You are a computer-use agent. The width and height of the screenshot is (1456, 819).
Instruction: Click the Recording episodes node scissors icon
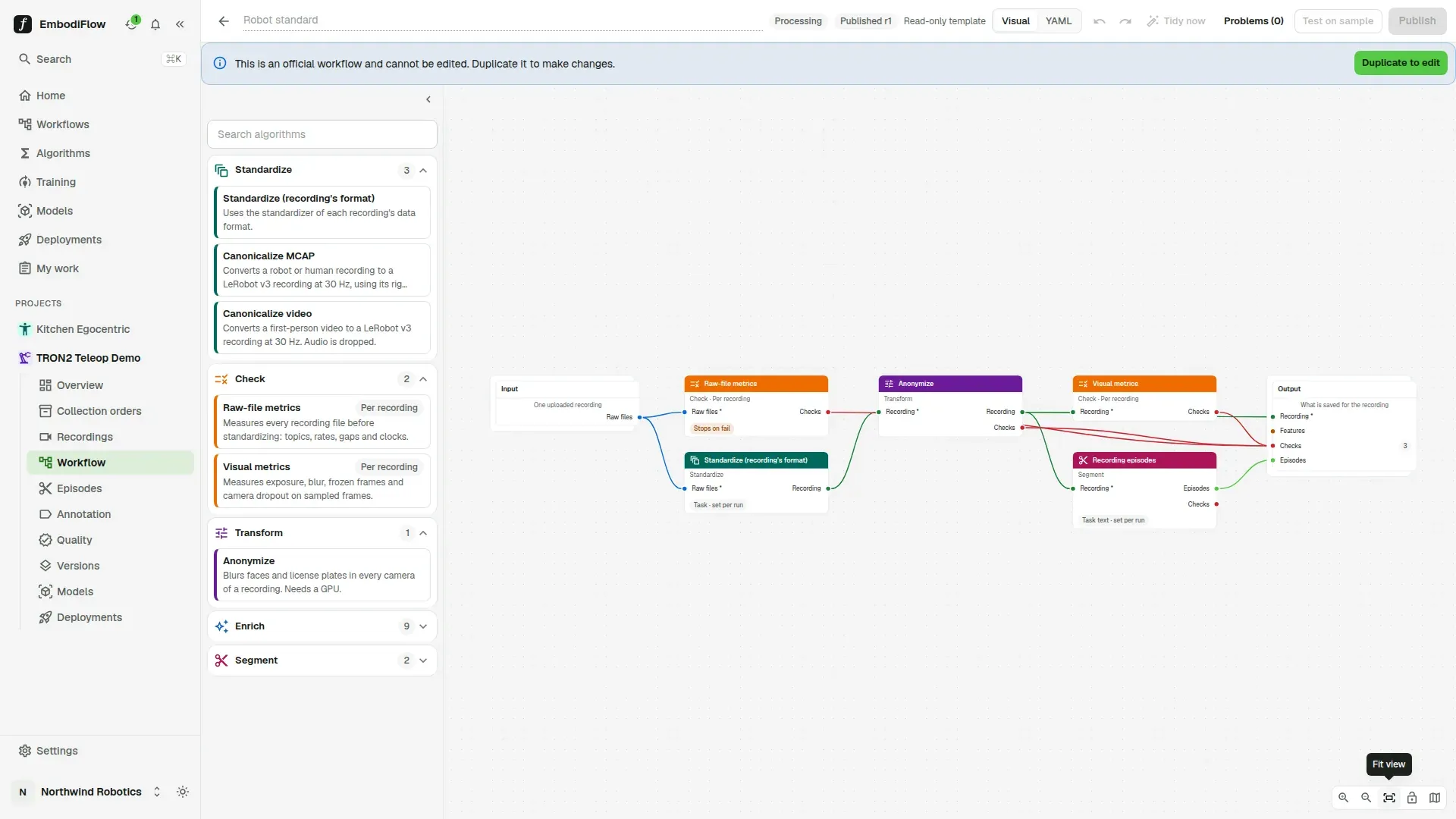tap(1083, 460)
